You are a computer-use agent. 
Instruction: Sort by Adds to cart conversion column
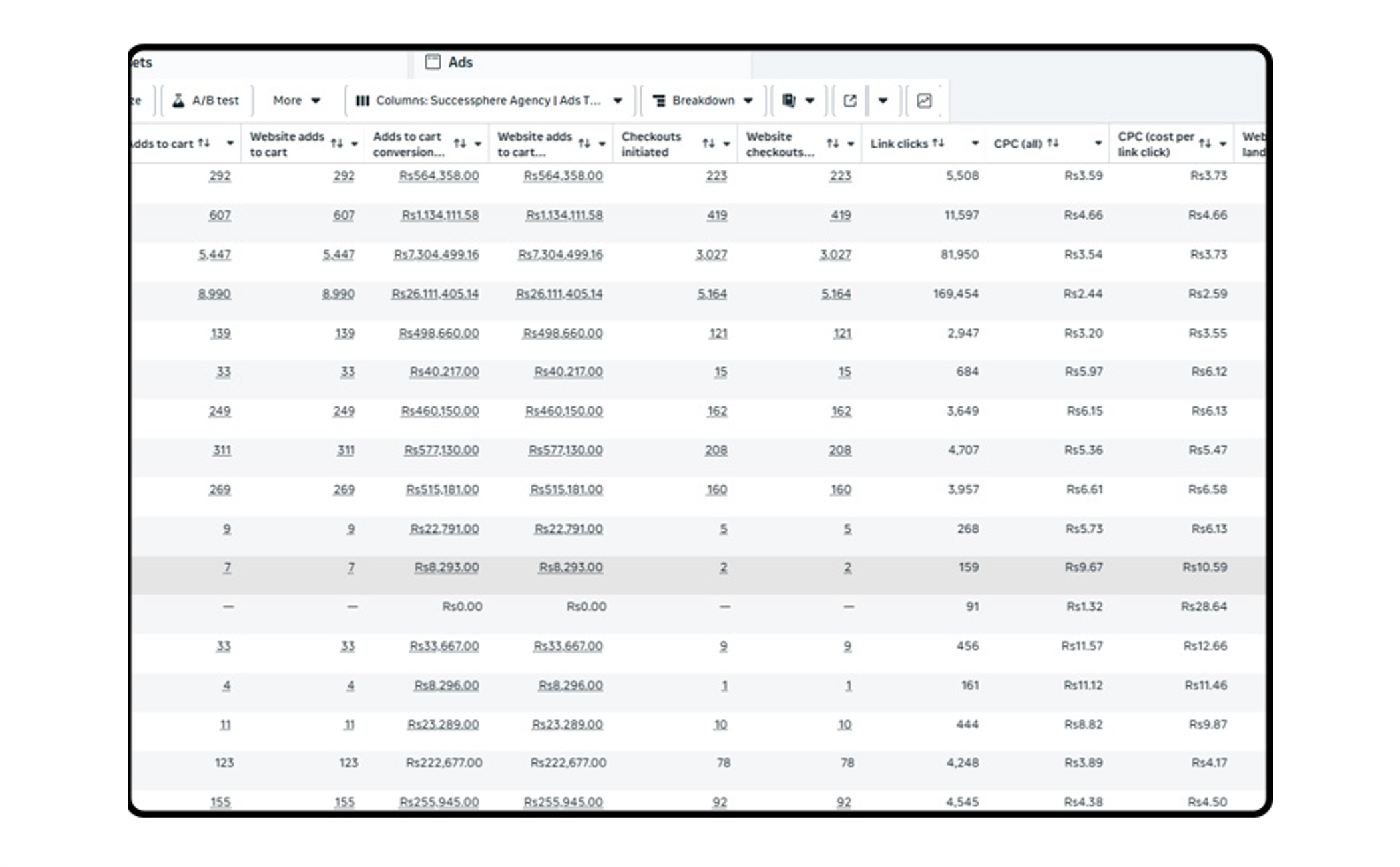[460, 143]
